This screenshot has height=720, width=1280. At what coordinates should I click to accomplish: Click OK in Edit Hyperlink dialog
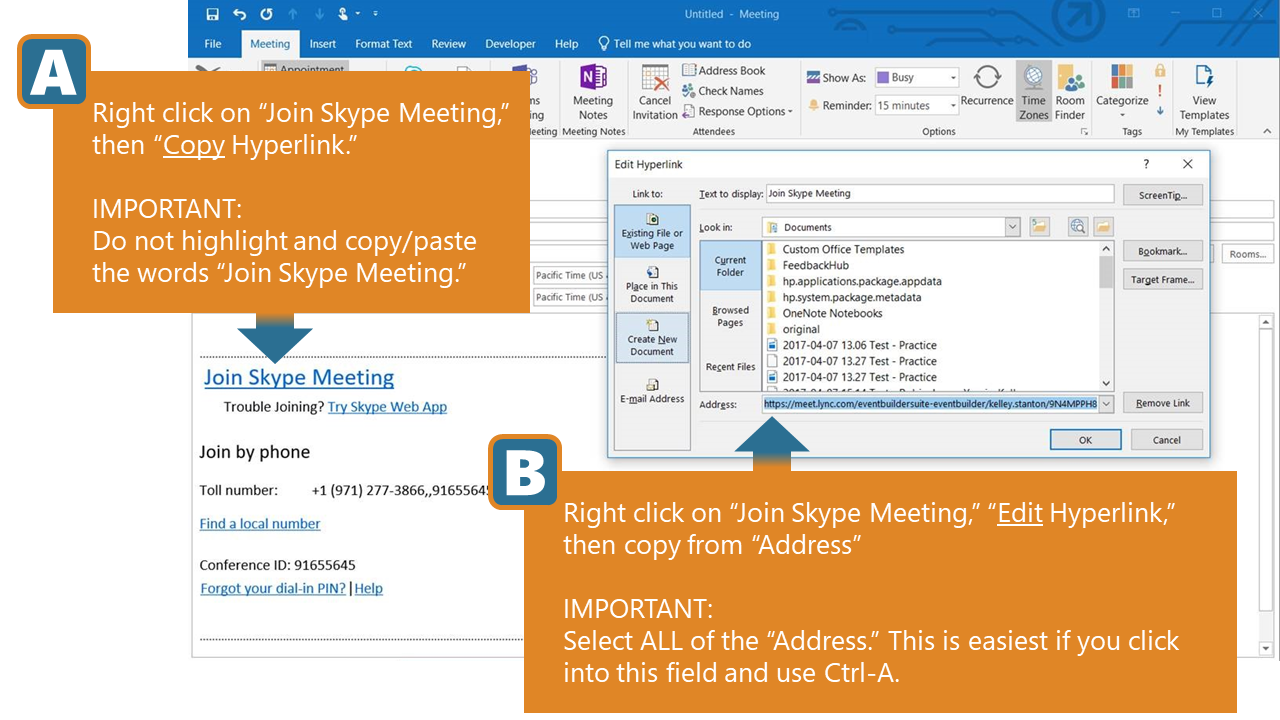[1085, 440]
